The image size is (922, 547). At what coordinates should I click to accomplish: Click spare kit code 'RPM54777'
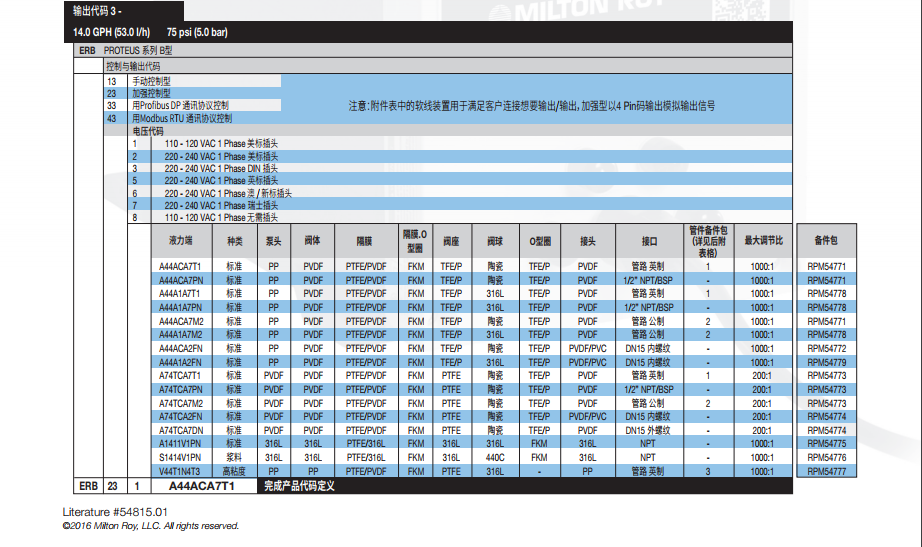coord(826,472)
